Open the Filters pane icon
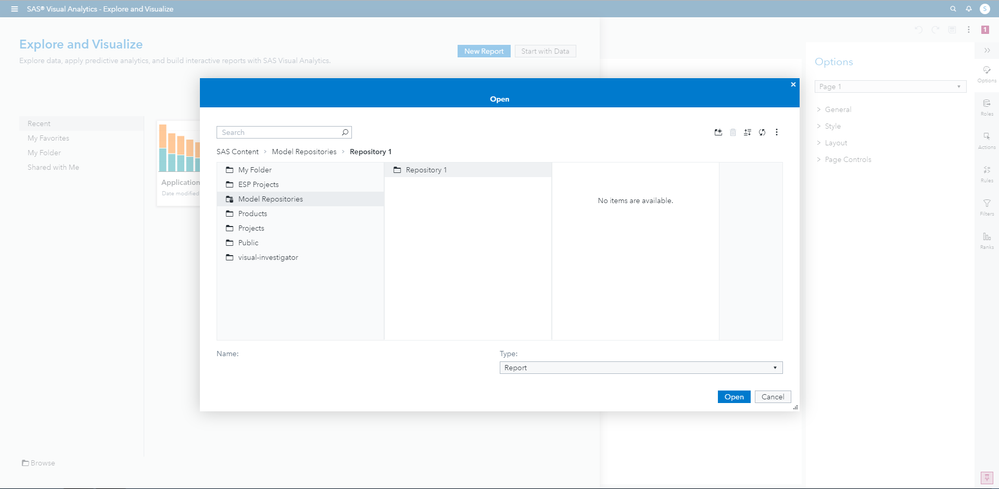 tap(987, 206)
